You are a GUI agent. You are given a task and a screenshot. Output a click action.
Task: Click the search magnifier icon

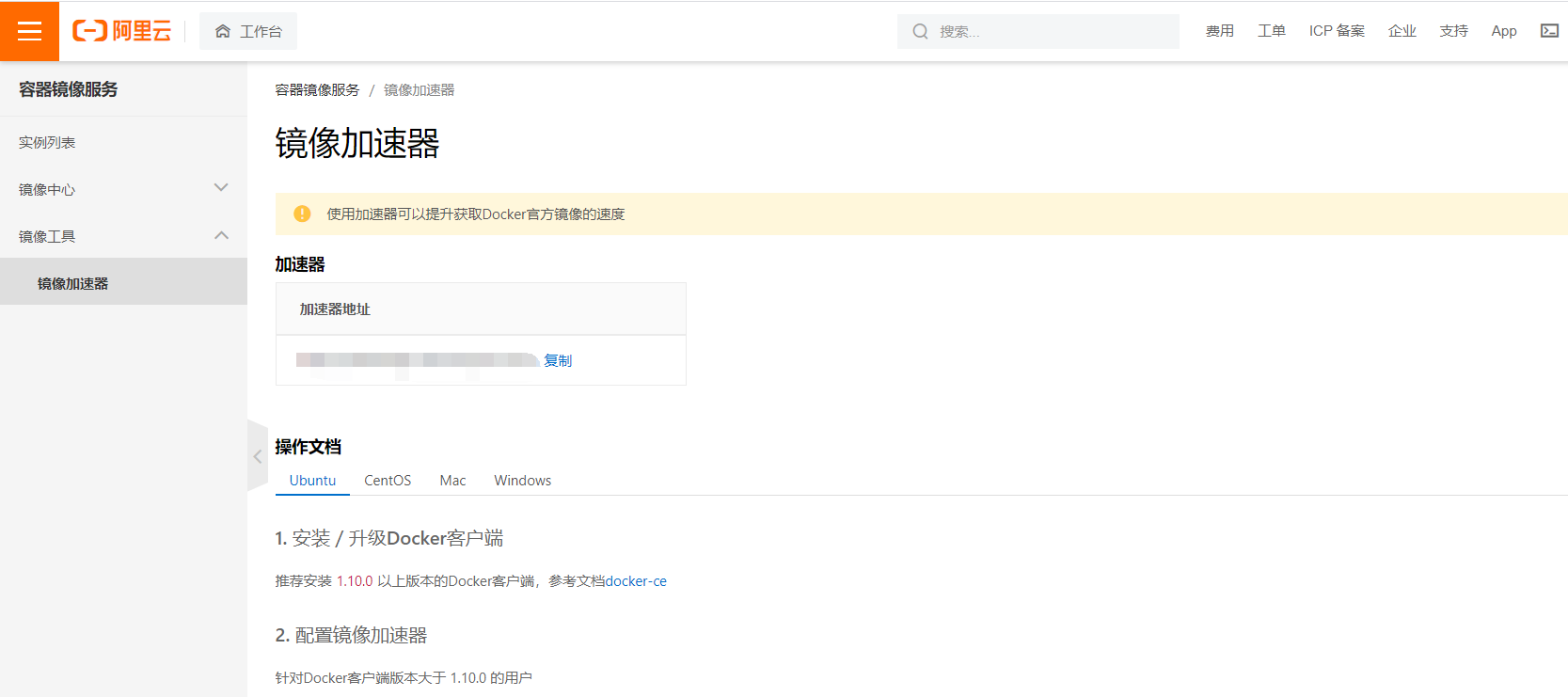click(920, 31)
